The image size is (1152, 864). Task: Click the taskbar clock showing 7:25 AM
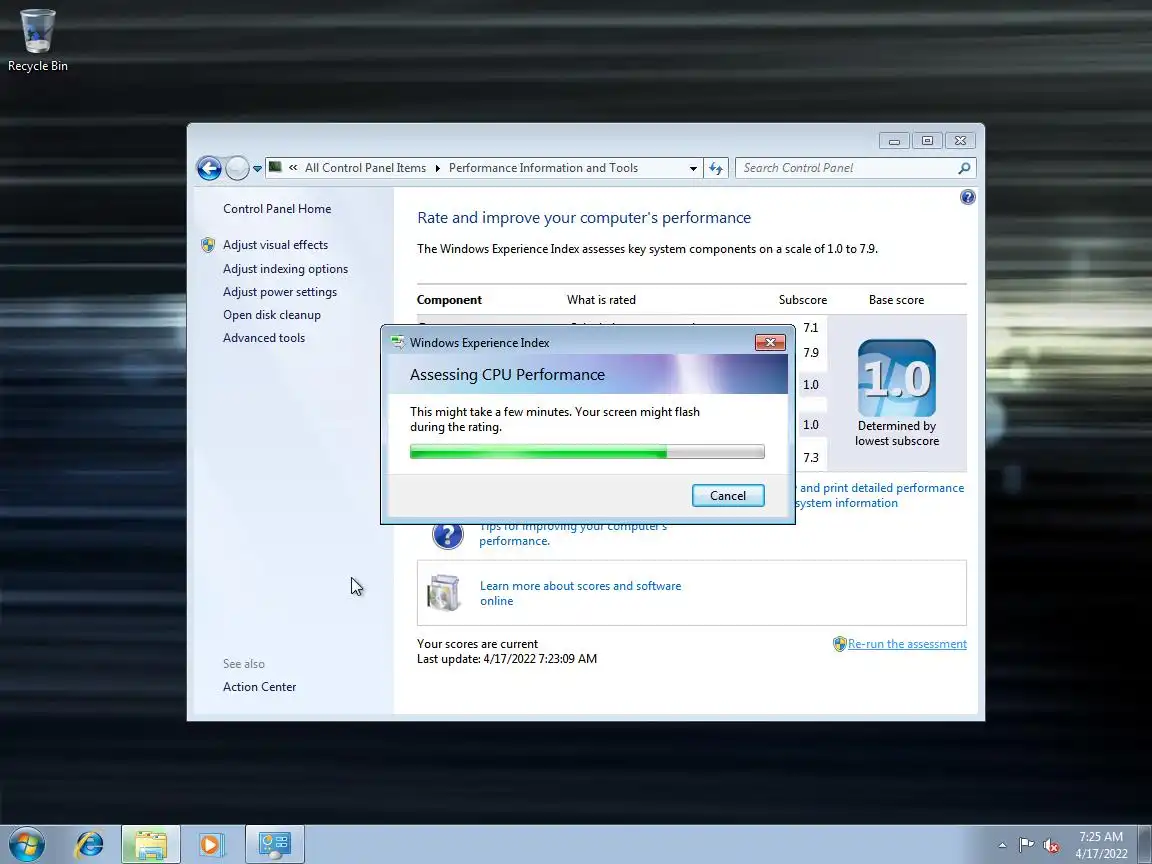(1101, 845)
